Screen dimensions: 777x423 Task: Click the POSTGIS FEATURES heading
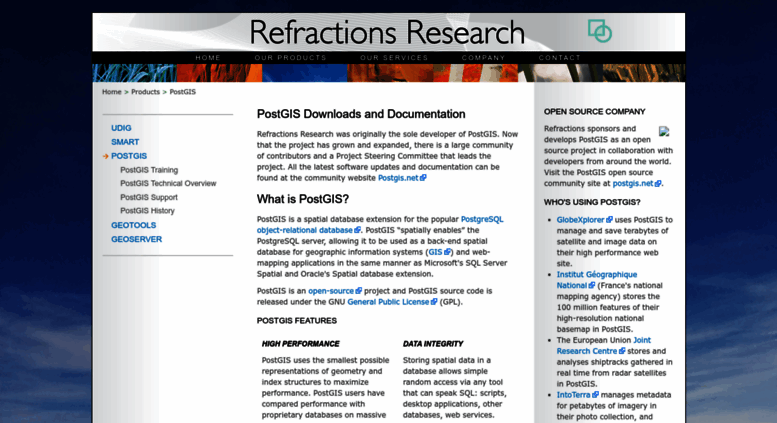(x=296, y=320)
